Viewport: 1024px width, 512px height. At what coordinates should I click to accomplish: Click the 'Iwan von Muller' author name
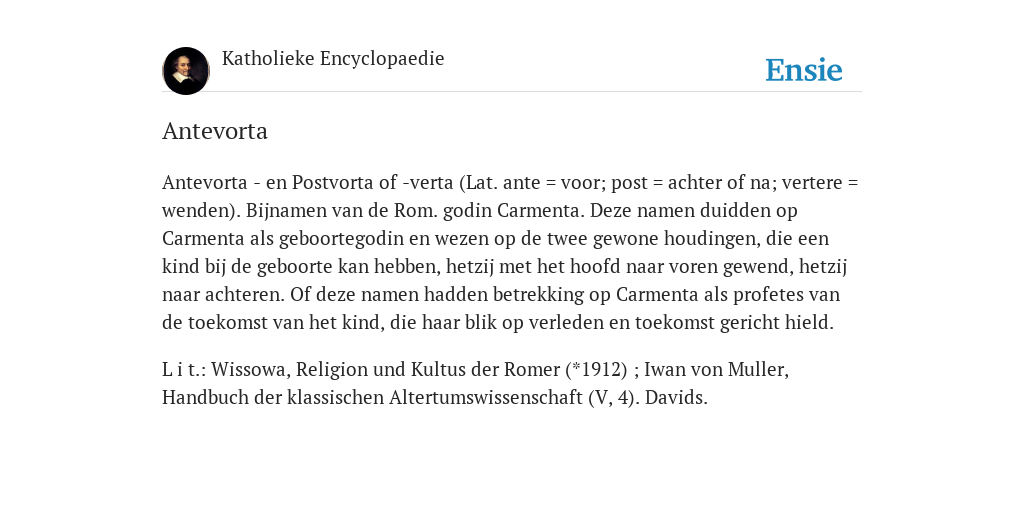[x=716, y=370]
